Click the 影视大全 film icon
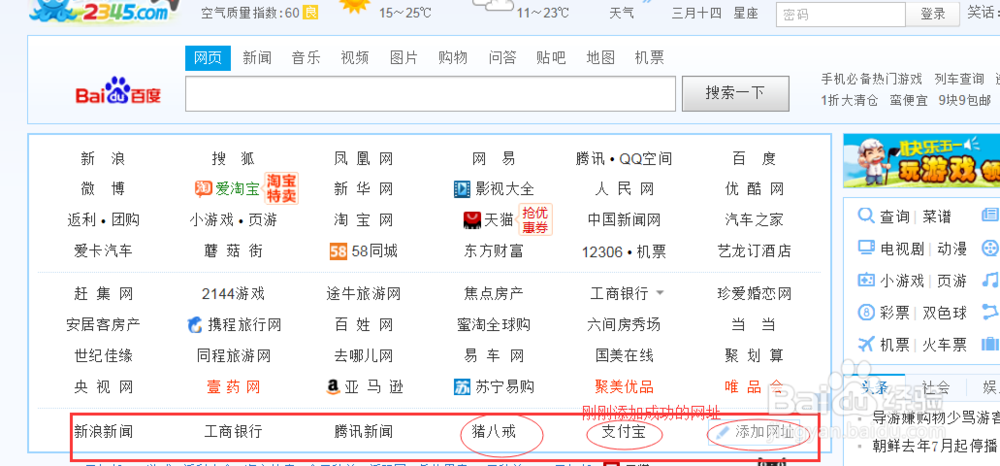Image resolution: width=1000 pixels, height=466 pixels. pyautogui.click(x=462, y=189)
